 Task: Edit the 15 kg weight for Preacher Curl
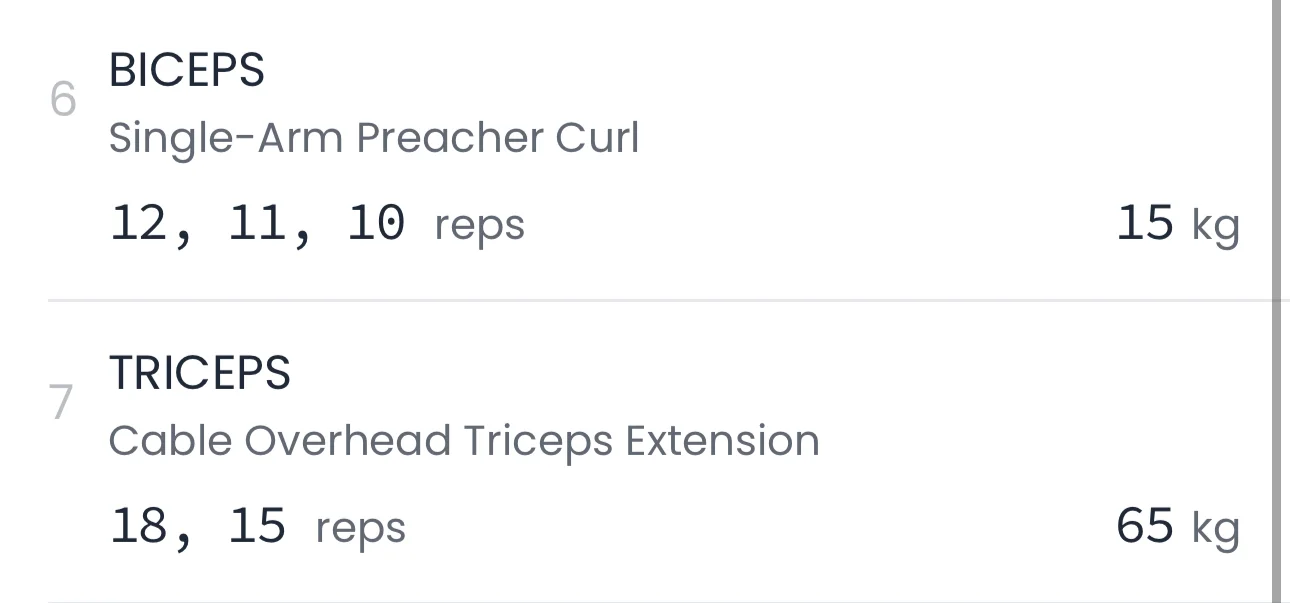pyautogui.click(x=1145, y=222)
